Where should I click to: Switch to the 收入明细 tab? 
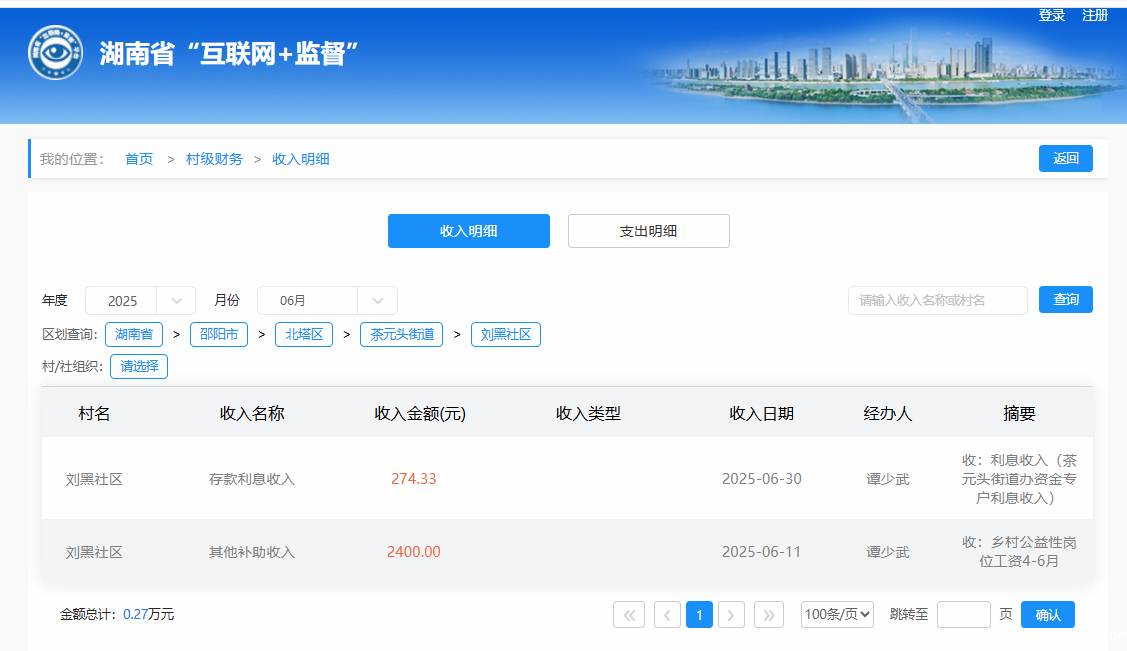point(468,231)
